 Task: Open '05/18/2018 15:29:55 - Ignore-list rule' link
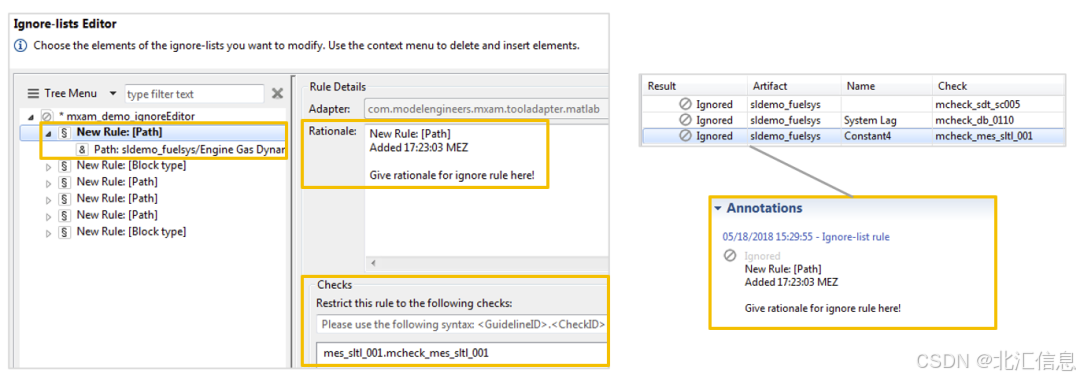(806, 237)
